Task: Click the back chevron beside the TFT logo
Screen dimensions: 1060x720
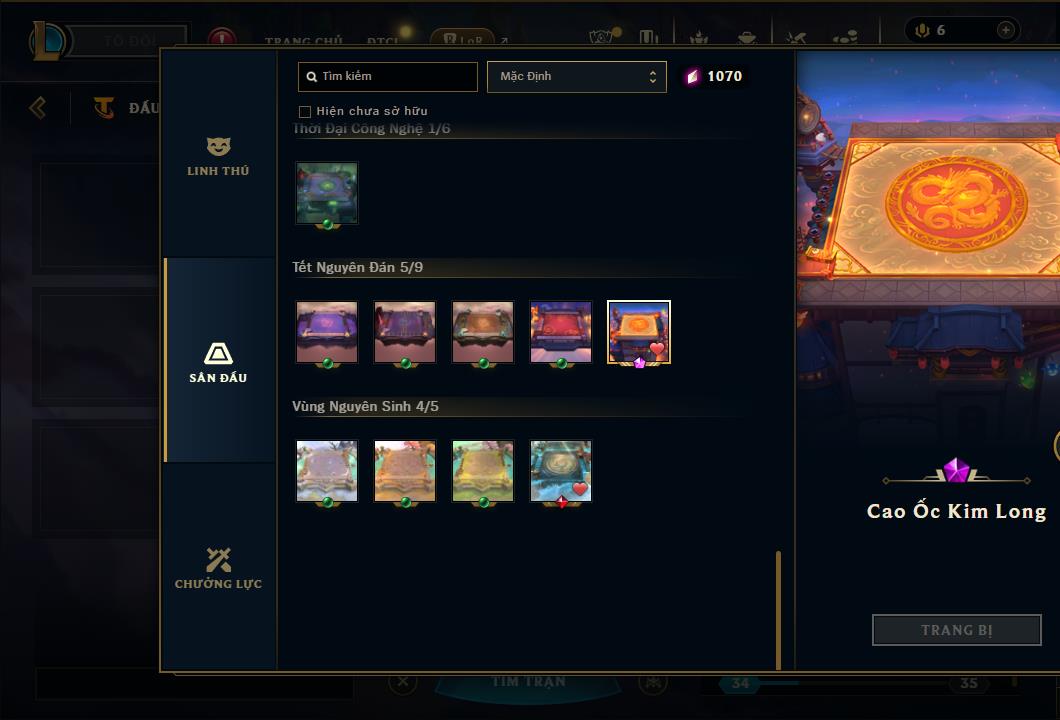Action: [x=38, y=107]
